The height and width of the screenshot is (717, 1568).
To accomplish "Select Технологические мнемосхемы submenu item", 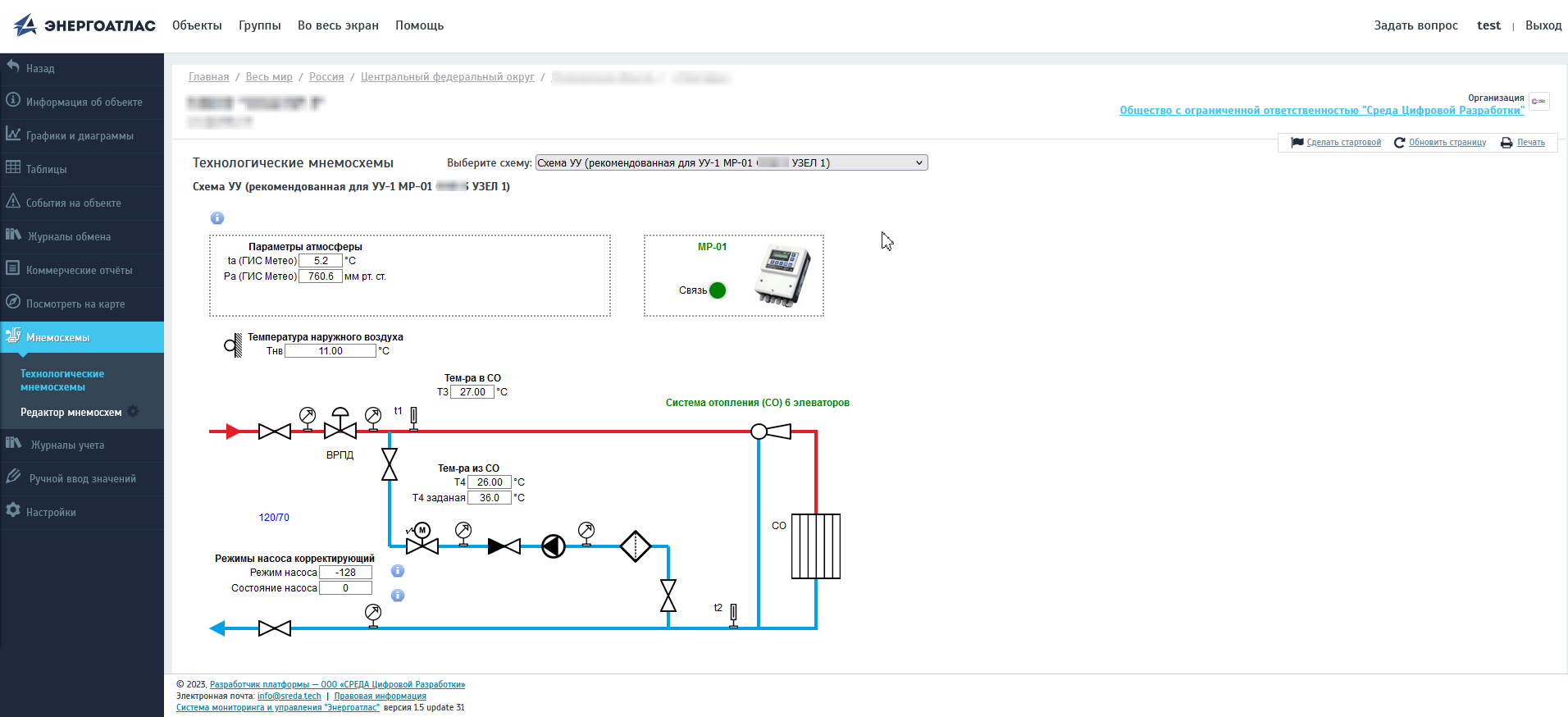I will (62, 380).
